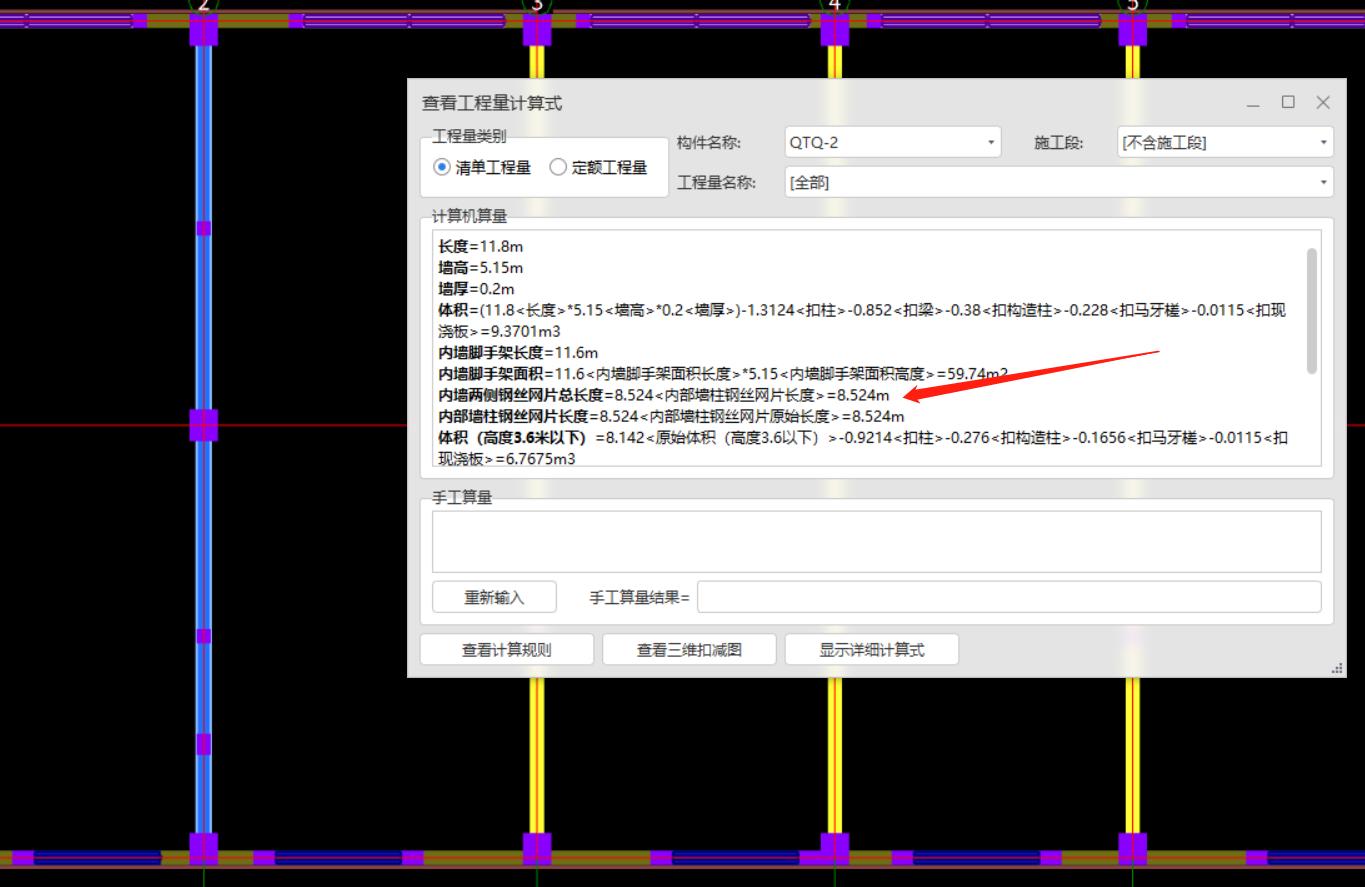Click the 内墙脚手架面积 line

pyautogui.click(x=723, y=374)
